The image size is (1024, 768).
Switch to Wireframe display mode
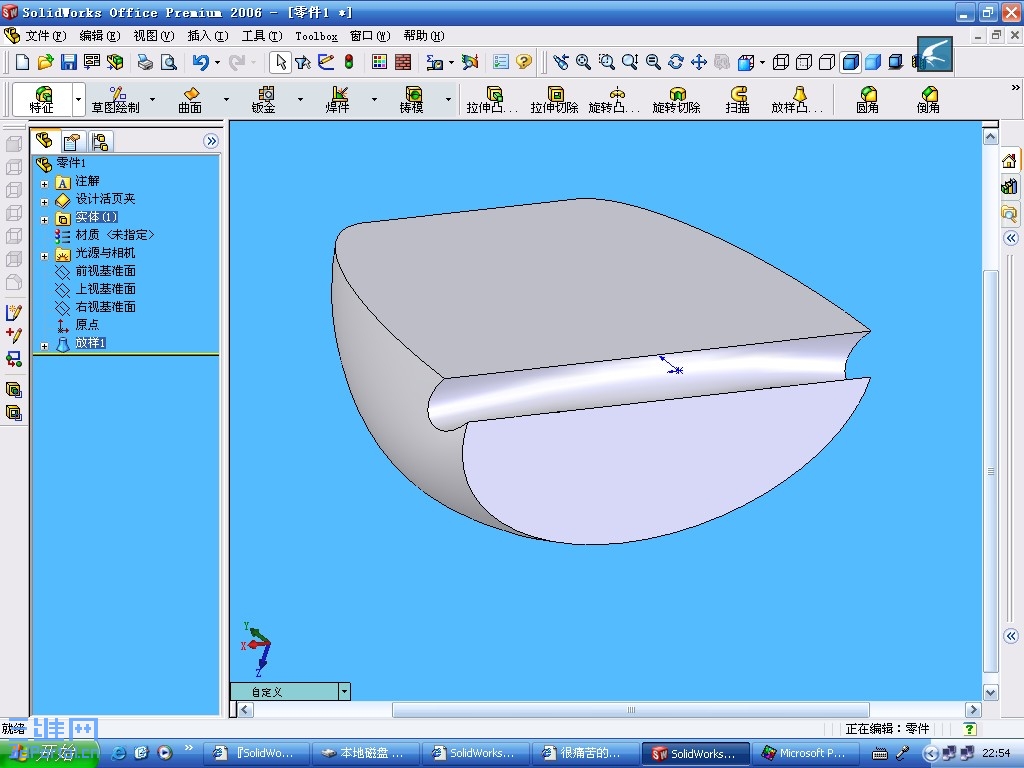(781, 62)
